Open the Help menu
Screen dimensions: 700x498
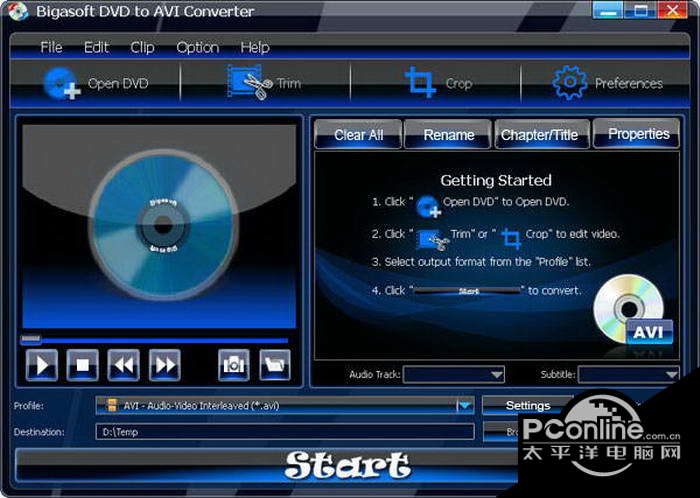255,47
